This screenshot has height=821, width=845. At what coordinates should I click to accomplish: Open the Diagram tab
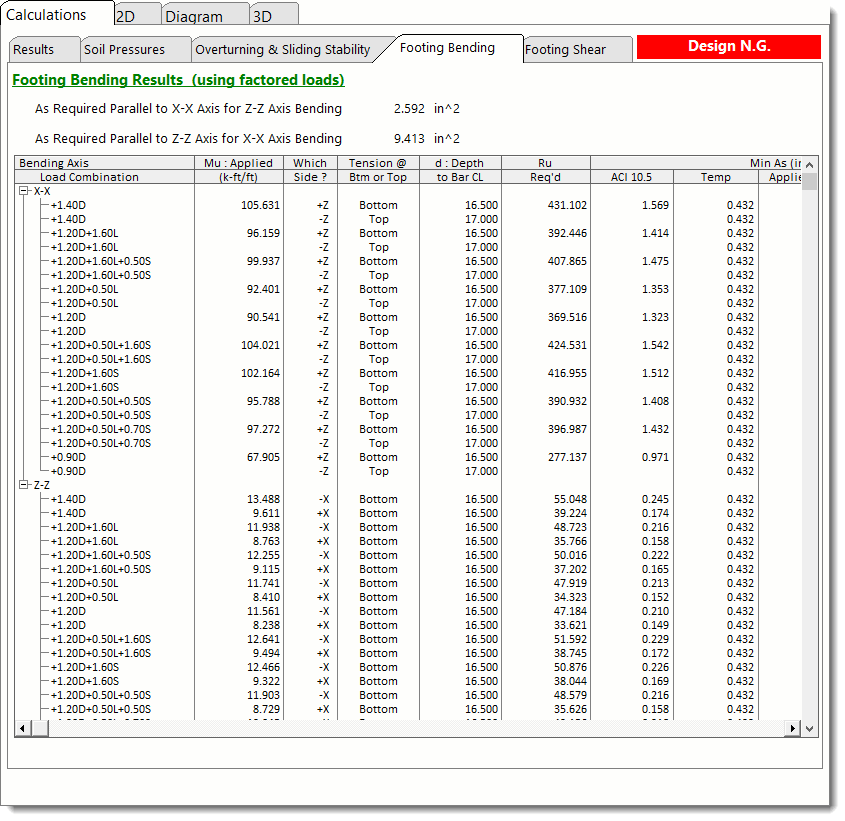click(194, 16)
